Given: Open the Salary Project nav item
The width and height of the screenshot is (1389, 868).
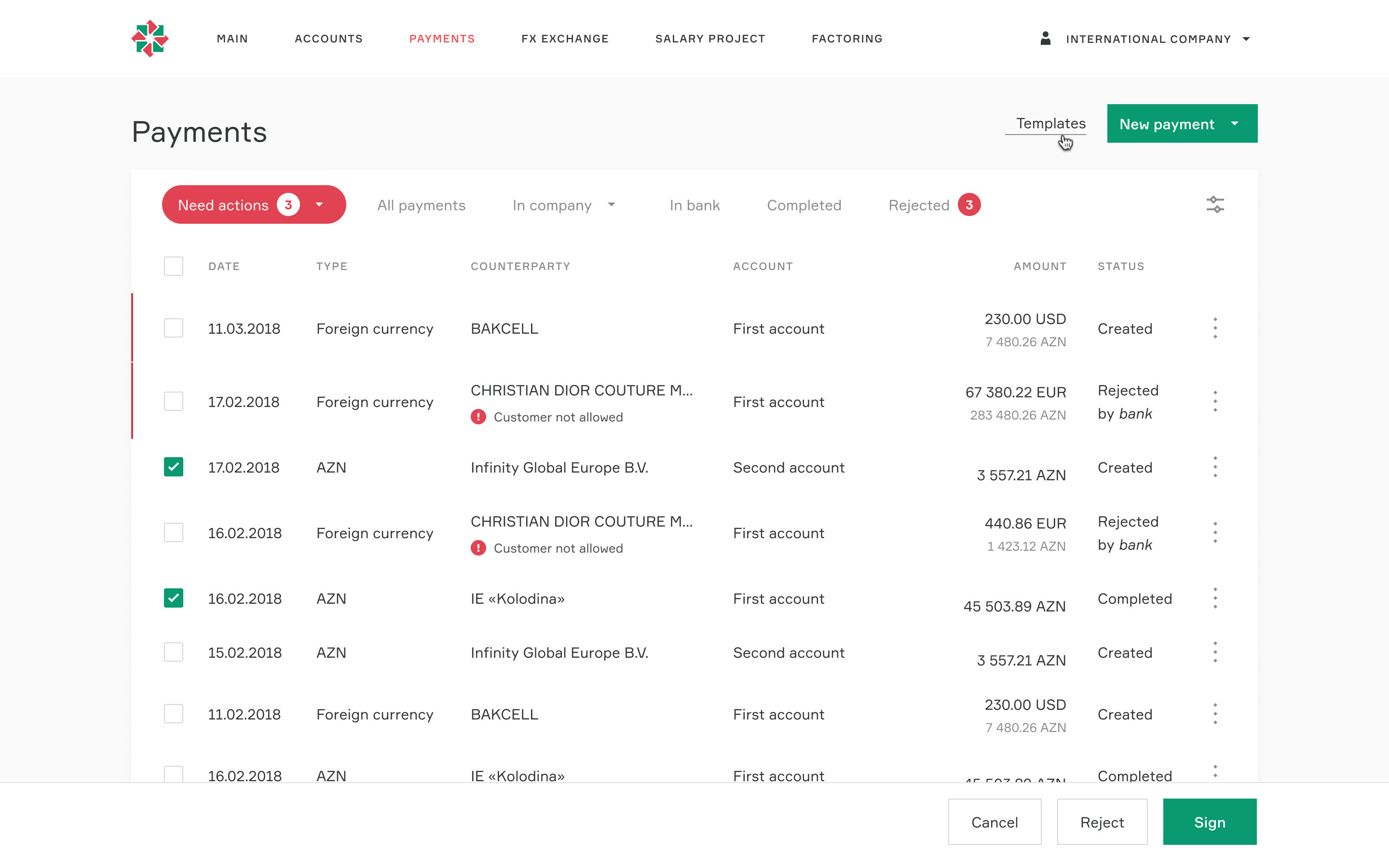Looking at the screenshot, I should [710, 39].
